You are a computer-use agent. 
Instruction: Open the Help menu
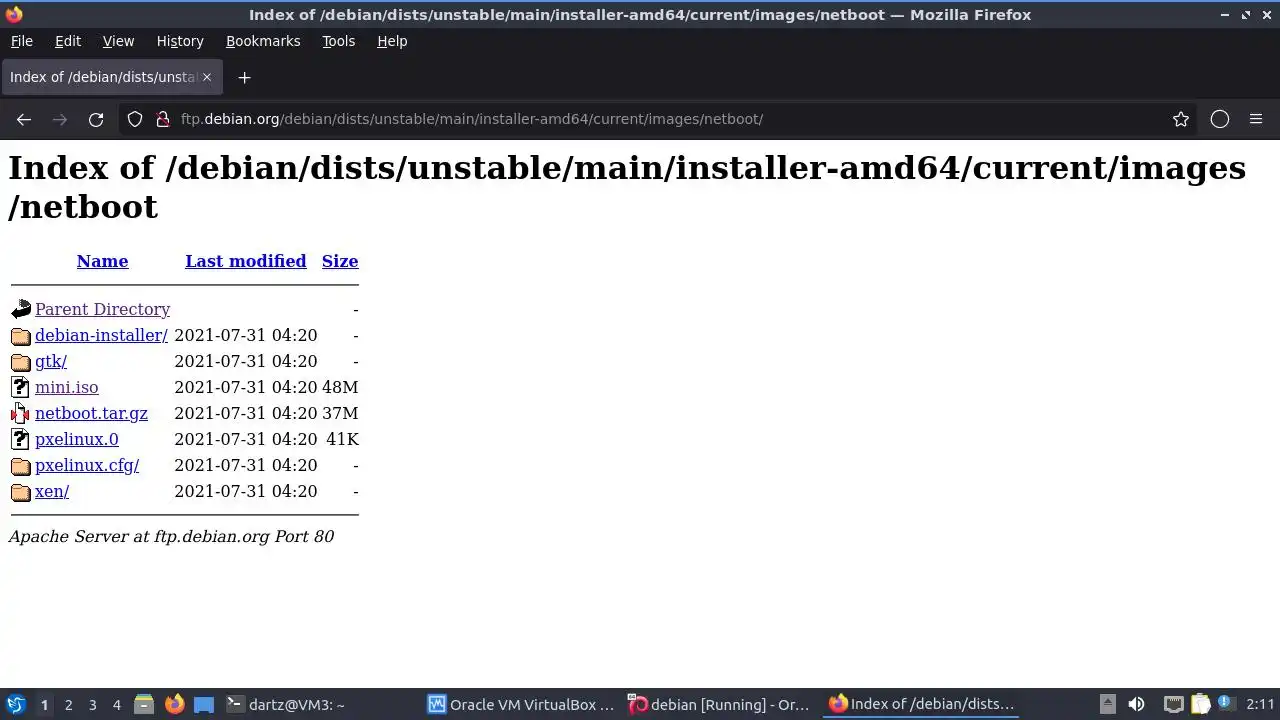coord(392,41)
